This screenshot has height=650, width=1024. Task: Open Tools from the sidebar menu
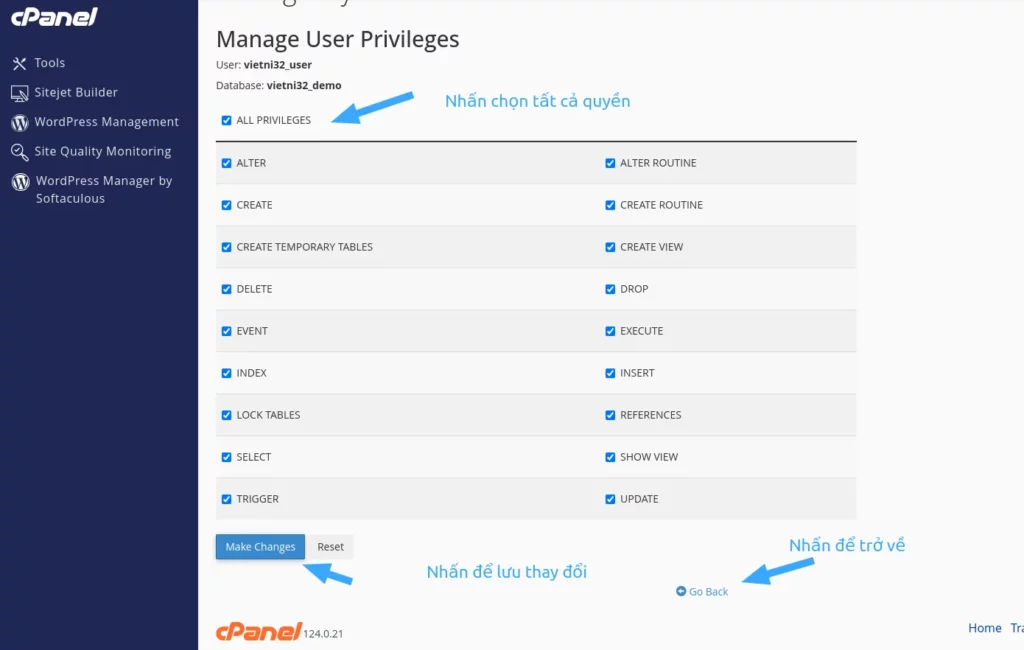tap(48, 62)
